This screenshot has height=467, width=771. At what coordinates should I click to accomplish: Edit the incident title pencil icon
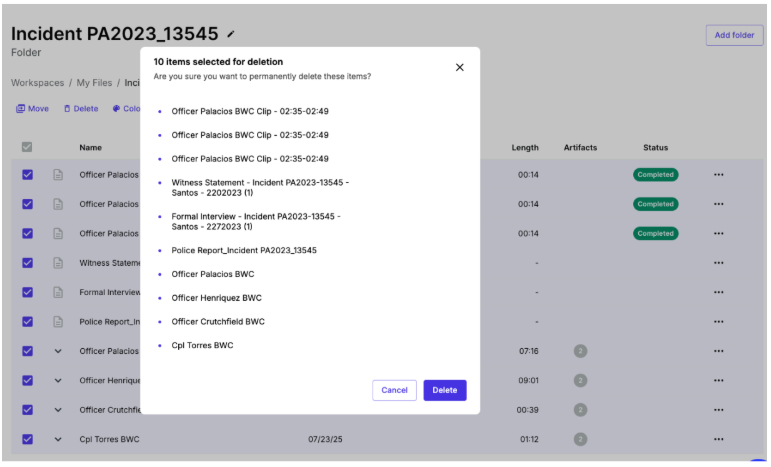click(x=231, y=34)
